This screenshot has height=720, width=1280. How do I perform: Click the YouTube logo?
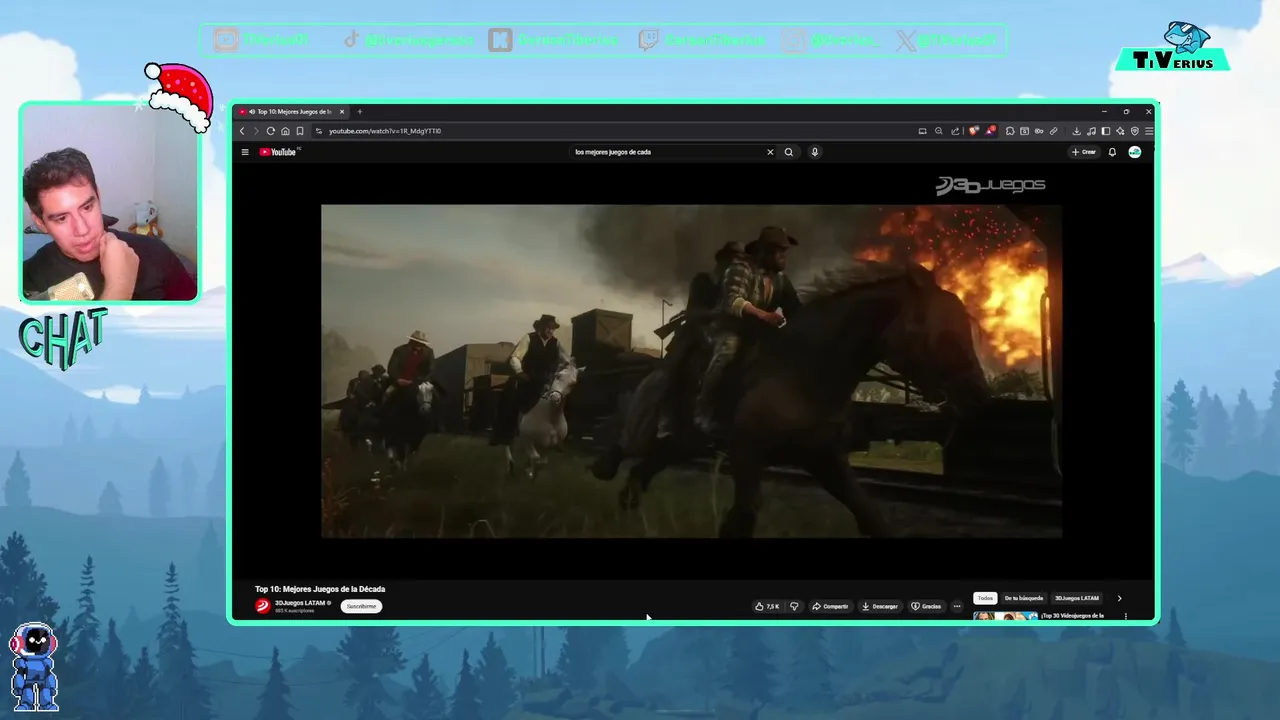click(278, 152)
